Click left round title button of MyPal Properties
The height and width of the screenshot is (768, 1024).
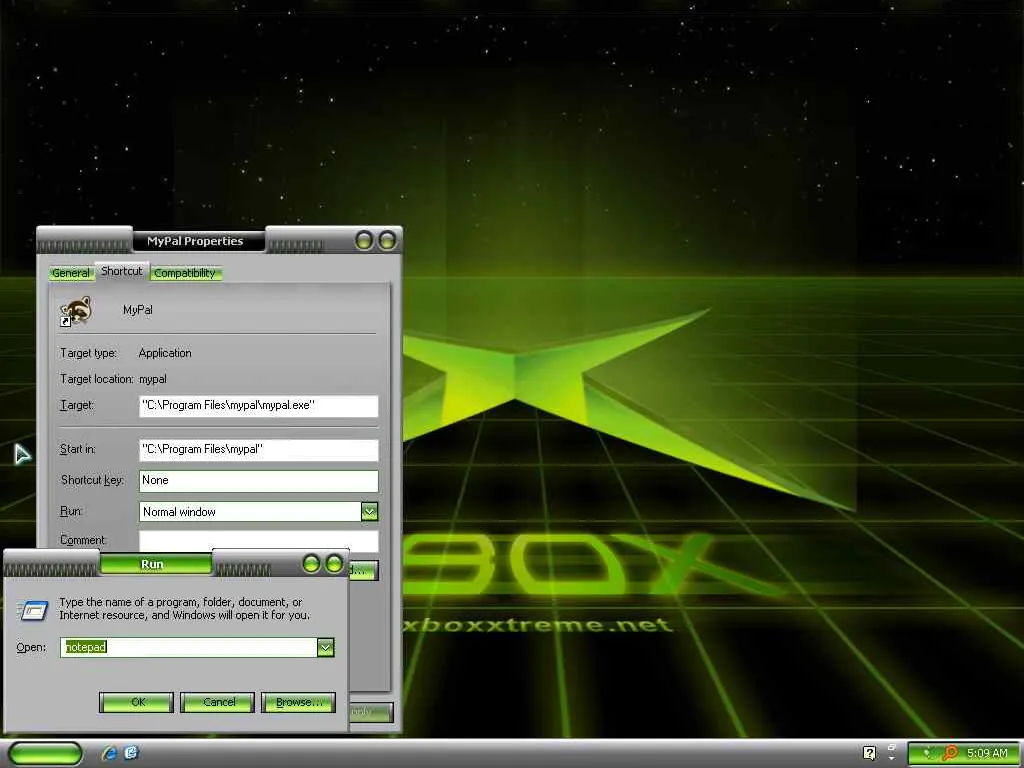point(364,240)
